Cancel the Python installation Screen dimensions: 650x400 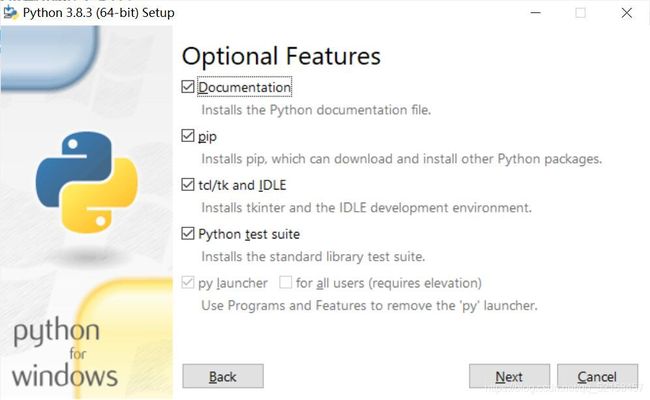click(x=597, y=376)
